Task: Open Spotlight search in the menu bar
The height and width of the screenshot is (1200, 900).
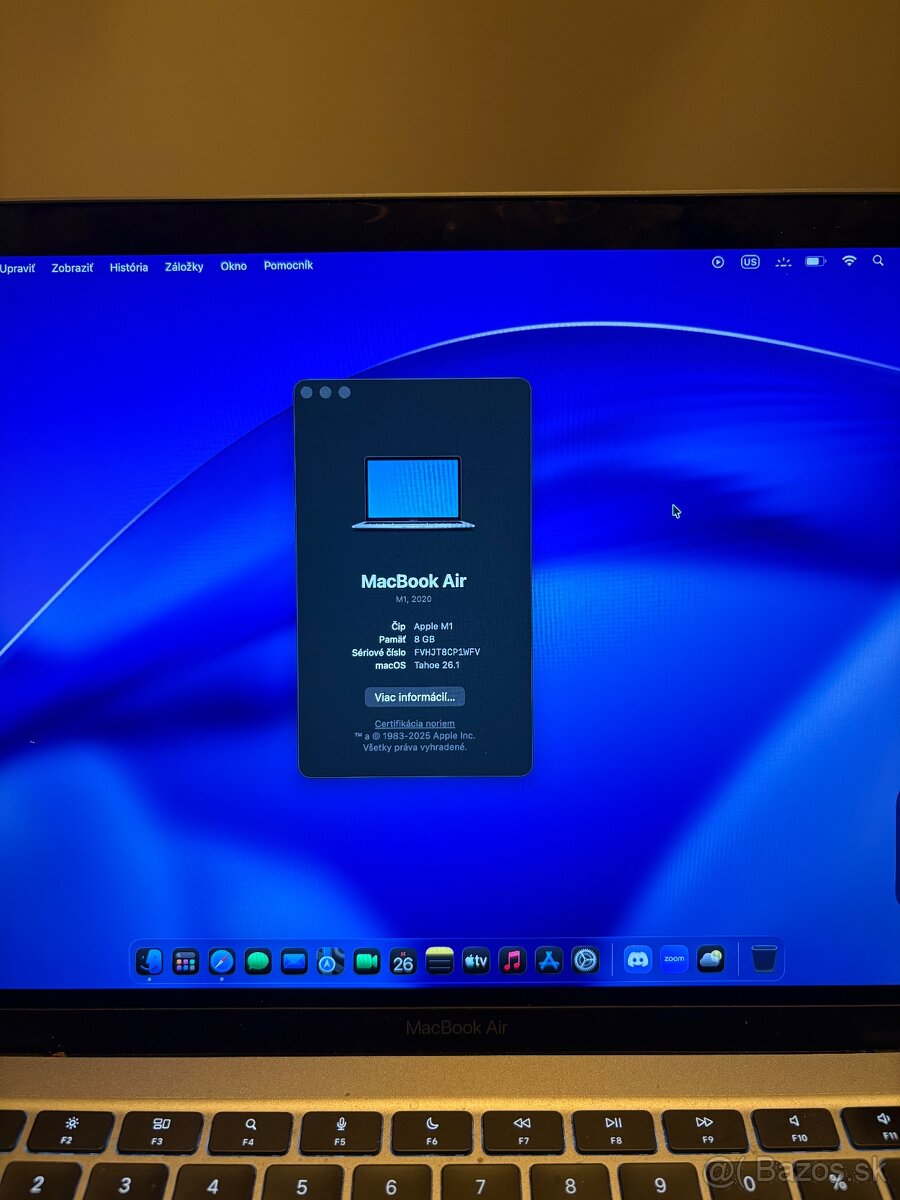Action: (x=878, y=261)
